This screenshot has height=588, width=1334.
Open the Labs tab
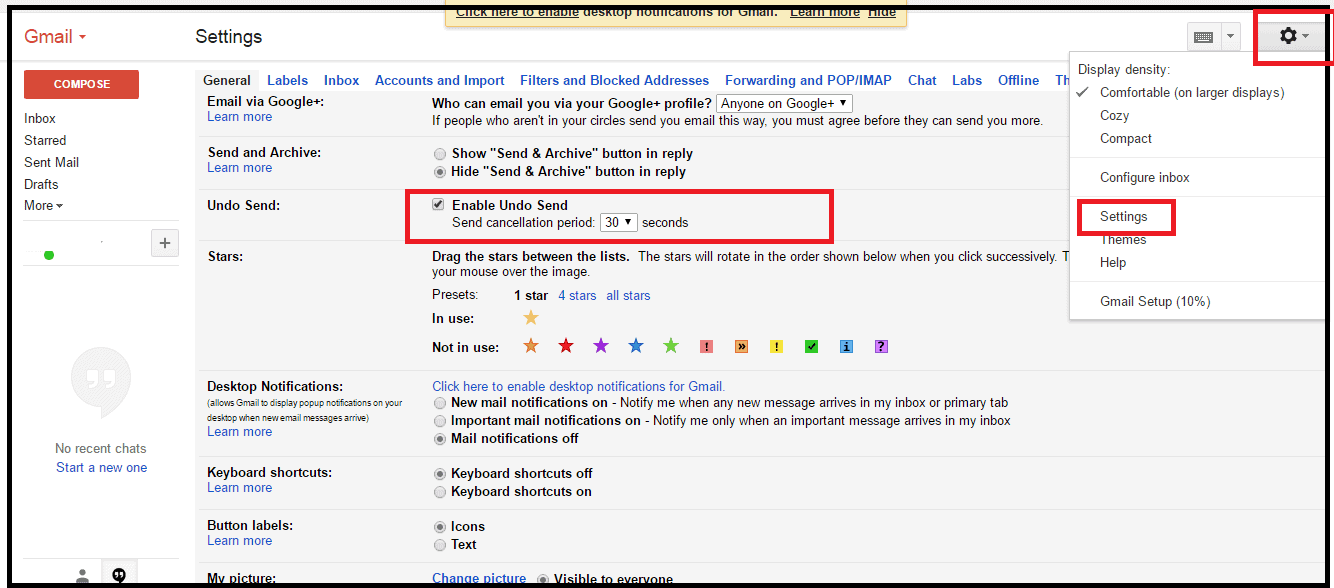[x=967, y=81]
